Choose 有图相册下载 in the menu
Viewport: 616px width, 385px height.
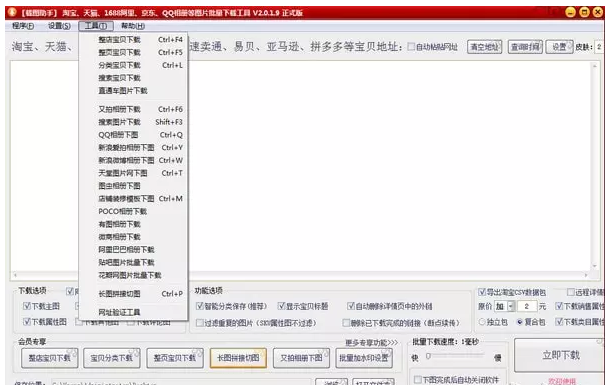tap(133, 224)
